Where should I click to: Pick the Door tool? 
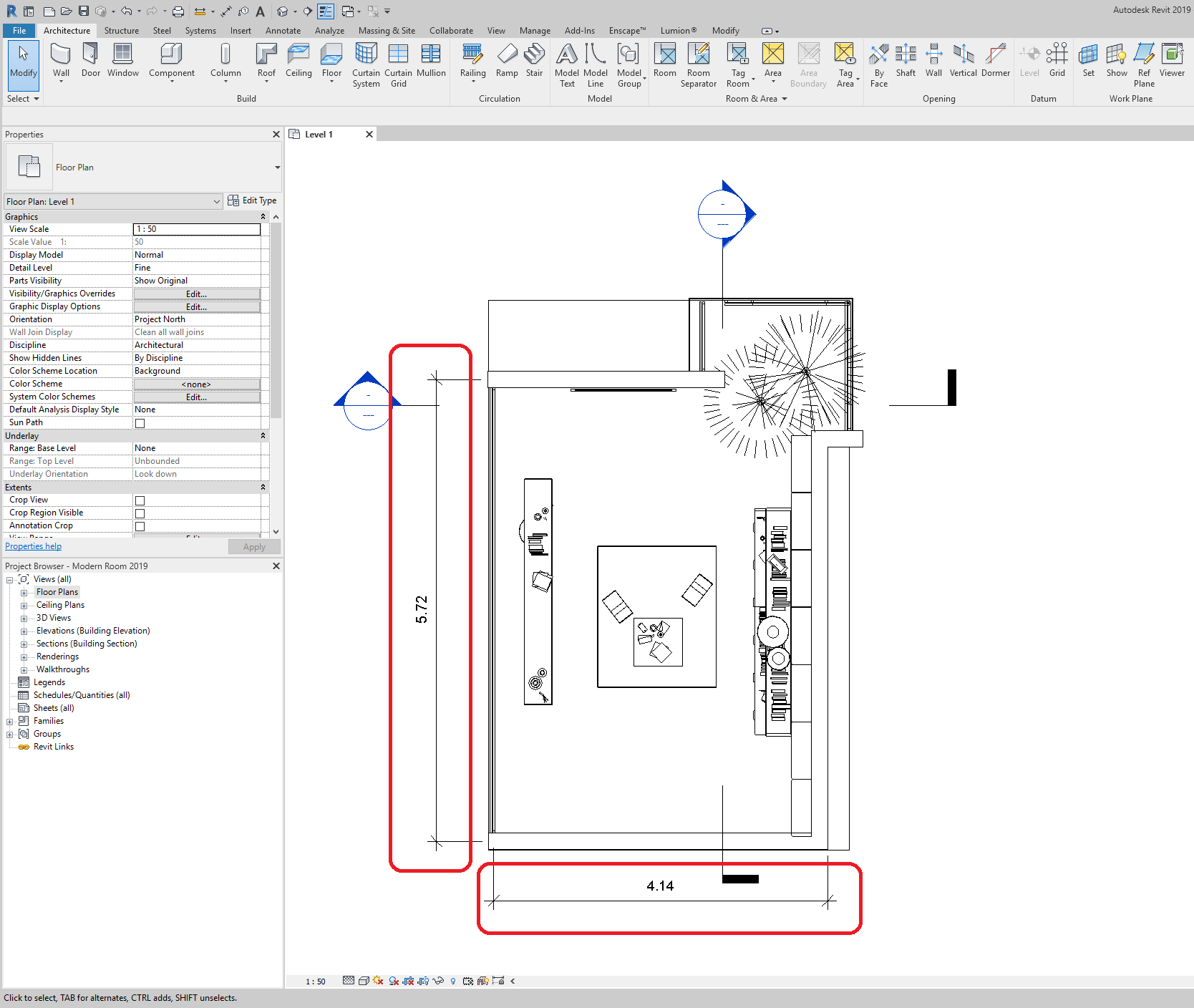pyautogui.click(x=91, y=61)
